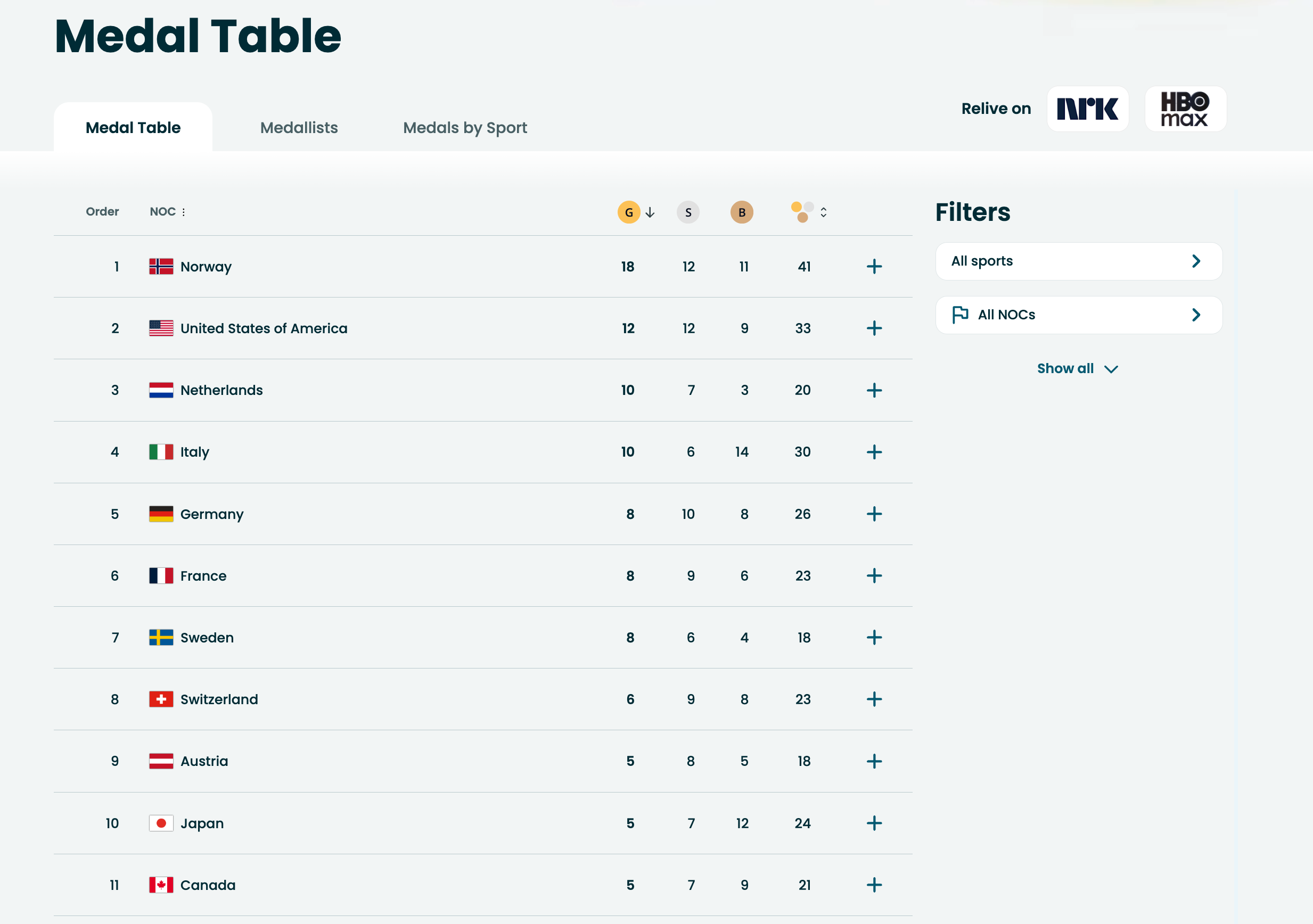Click the flag icon beside All NOCs
The image size is (1313, 924).
[x=959, y=315]
